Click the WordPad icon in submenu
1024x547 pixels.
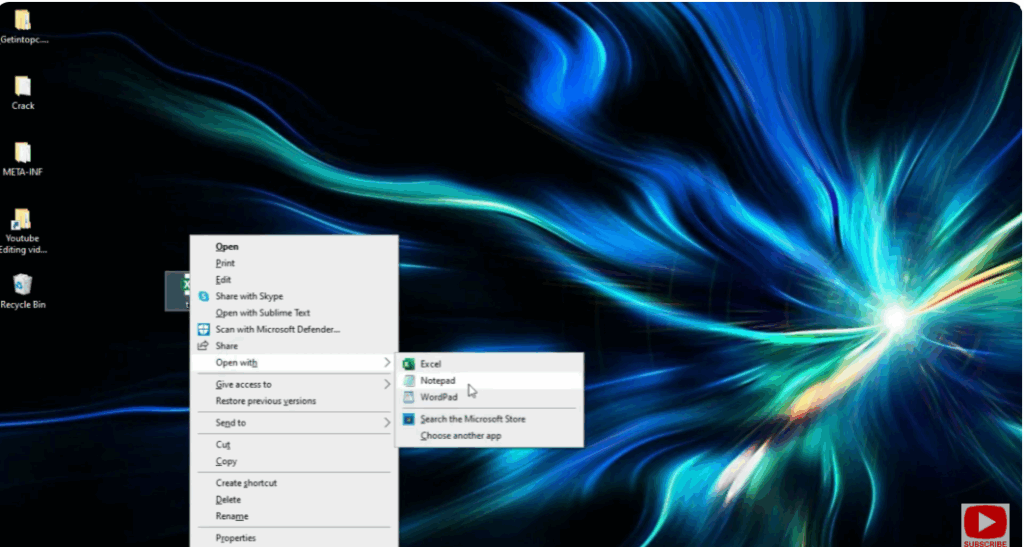(409, 397)
